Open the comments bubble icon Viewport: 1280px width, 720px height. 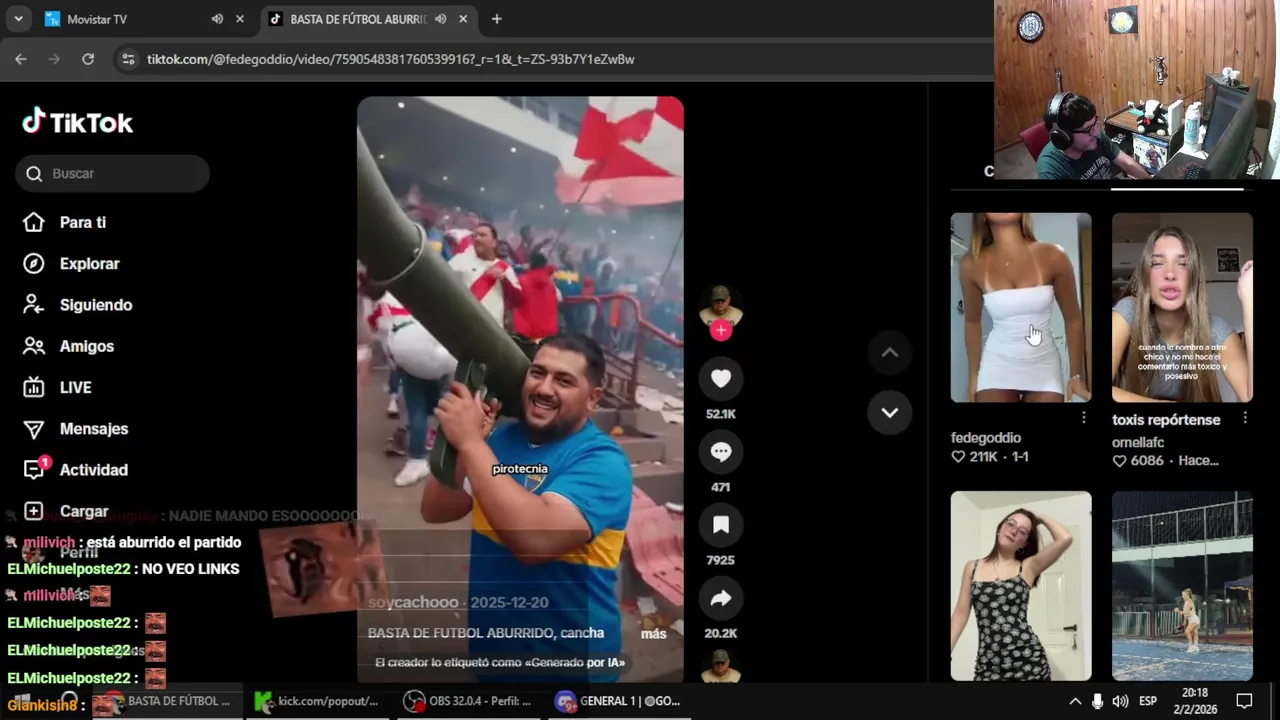tap(721, 452)
